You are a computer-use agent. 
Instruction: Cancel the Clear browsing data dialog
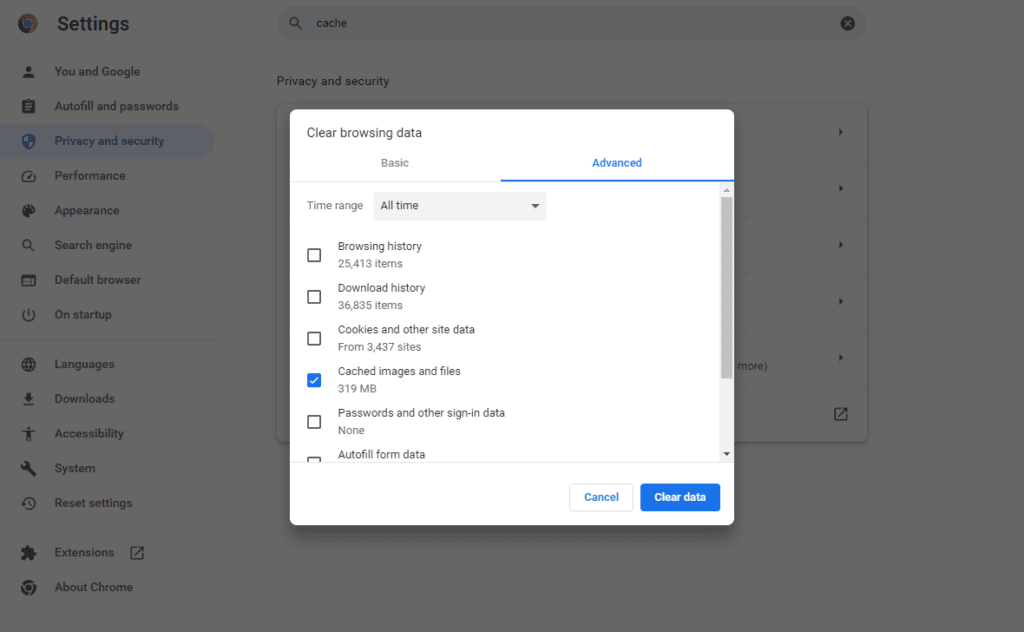601,497
